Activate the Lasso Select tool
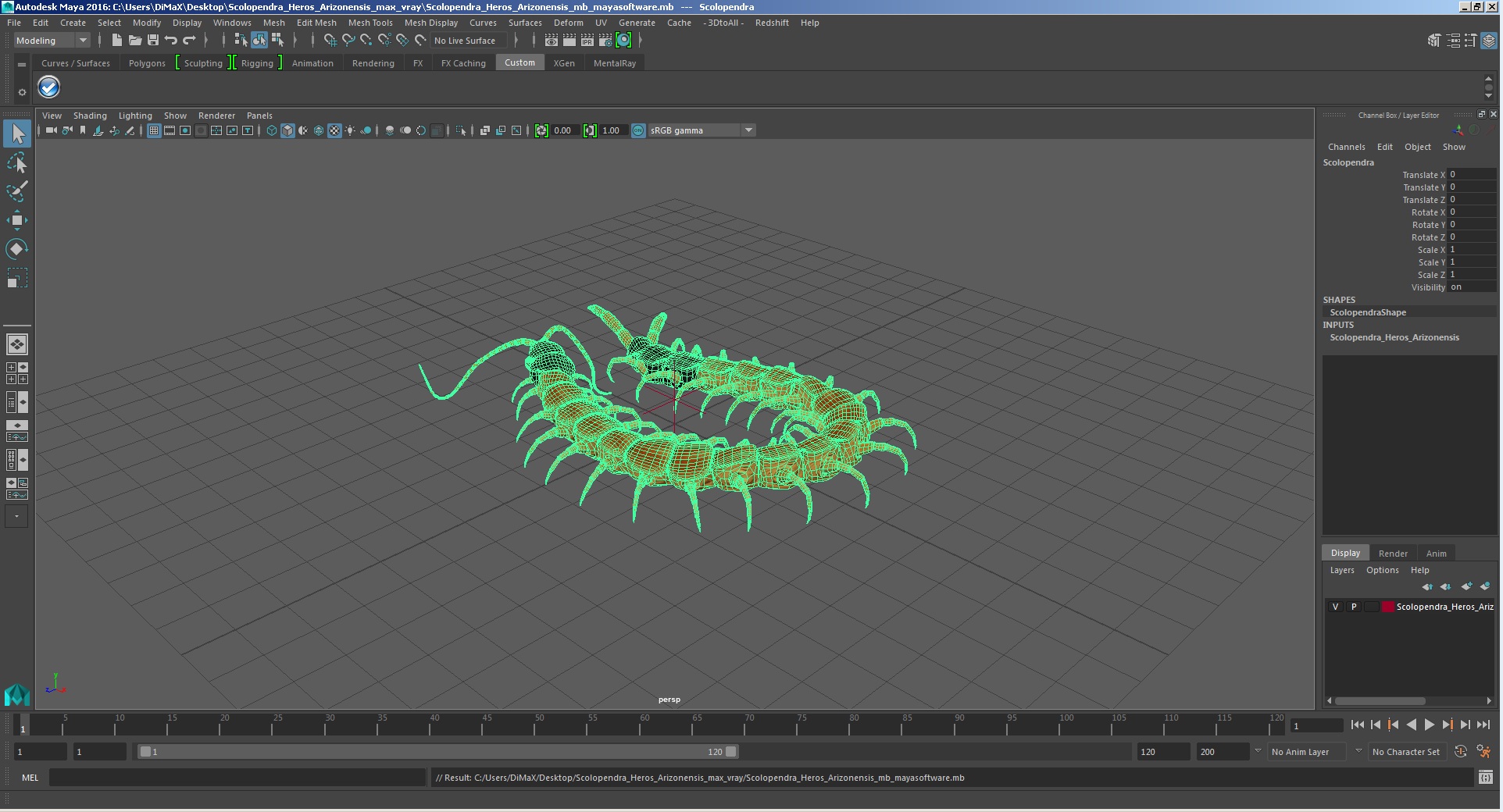This screenshot has height=812, width=1503. pos(17,162)
